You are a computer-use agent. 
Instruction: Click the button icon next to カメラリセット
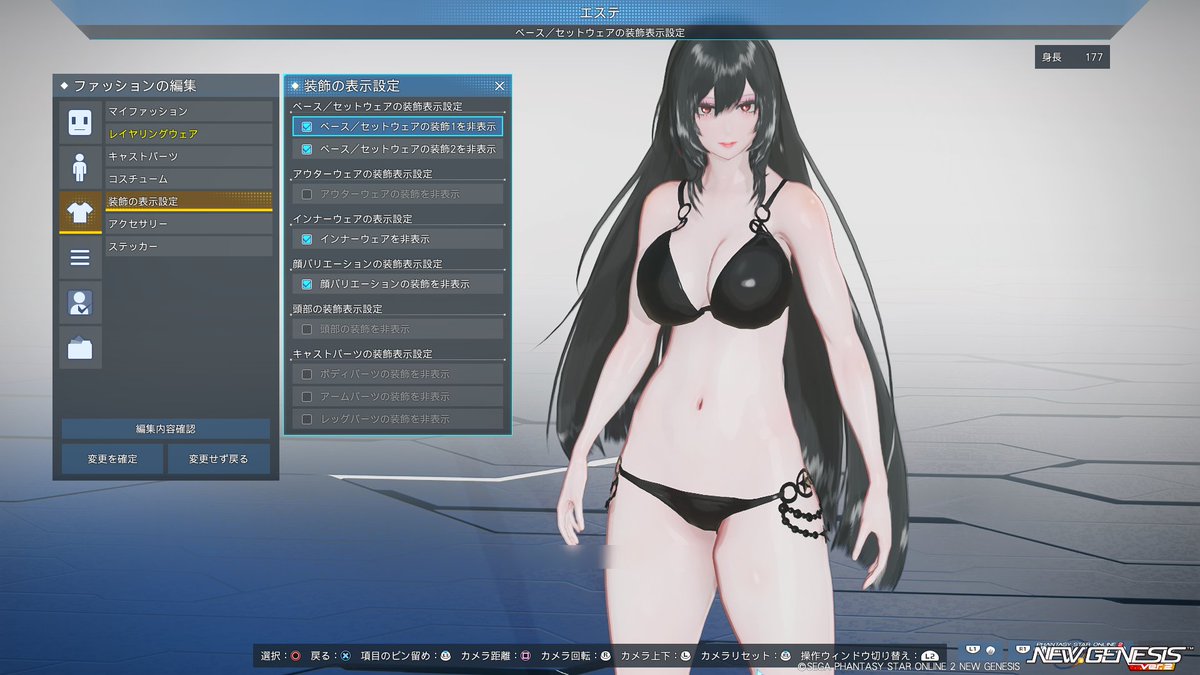(785, 656)
